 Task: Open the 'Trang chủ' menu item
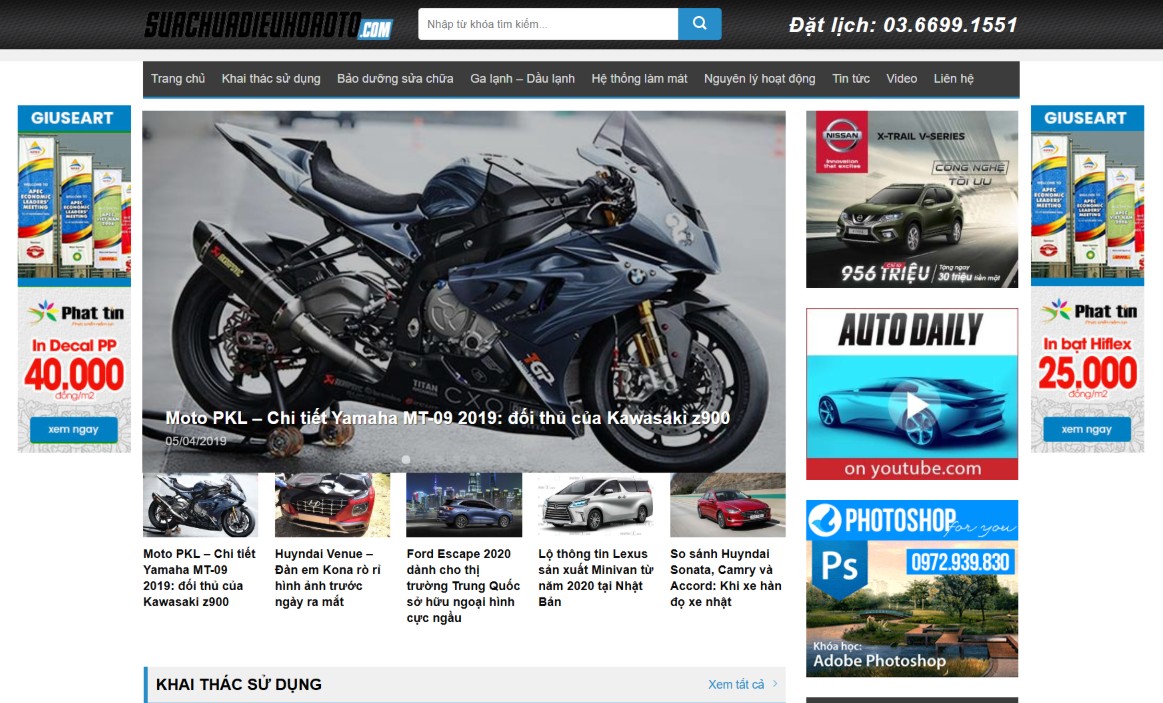pos(178,79)
